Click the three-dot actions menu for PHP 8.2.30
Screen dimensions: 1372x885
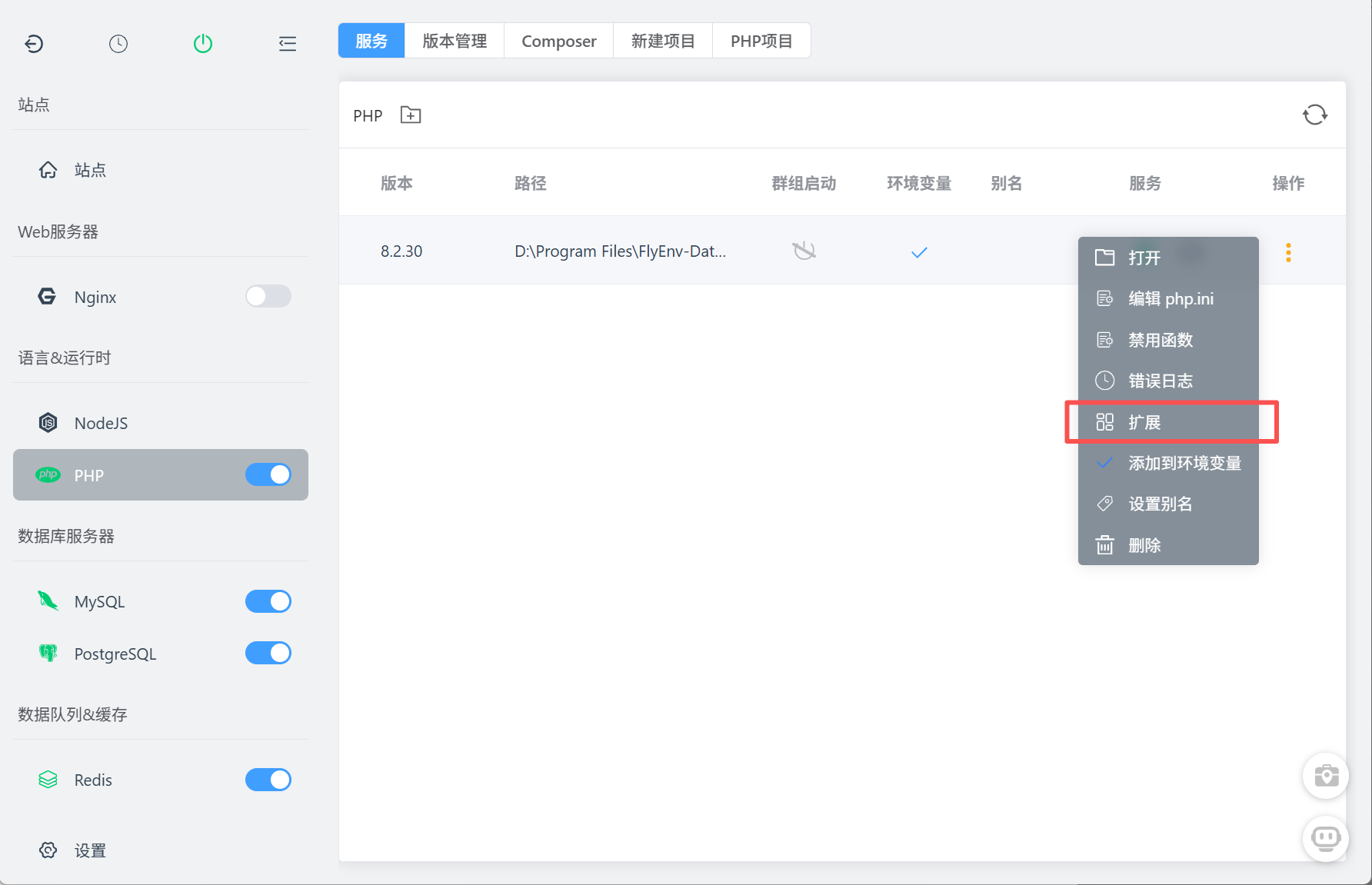pos(1288,252)
